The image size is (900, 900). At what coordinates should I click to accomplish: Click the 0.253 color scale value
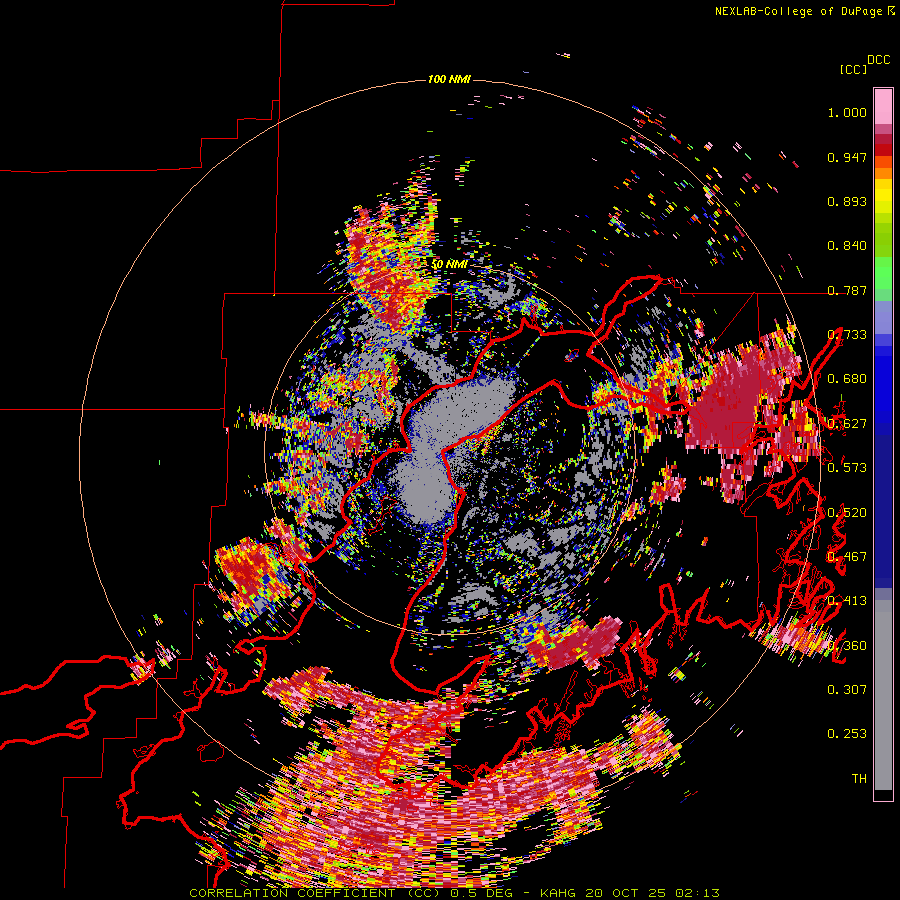pyautogui.click(x=847, y=734)
